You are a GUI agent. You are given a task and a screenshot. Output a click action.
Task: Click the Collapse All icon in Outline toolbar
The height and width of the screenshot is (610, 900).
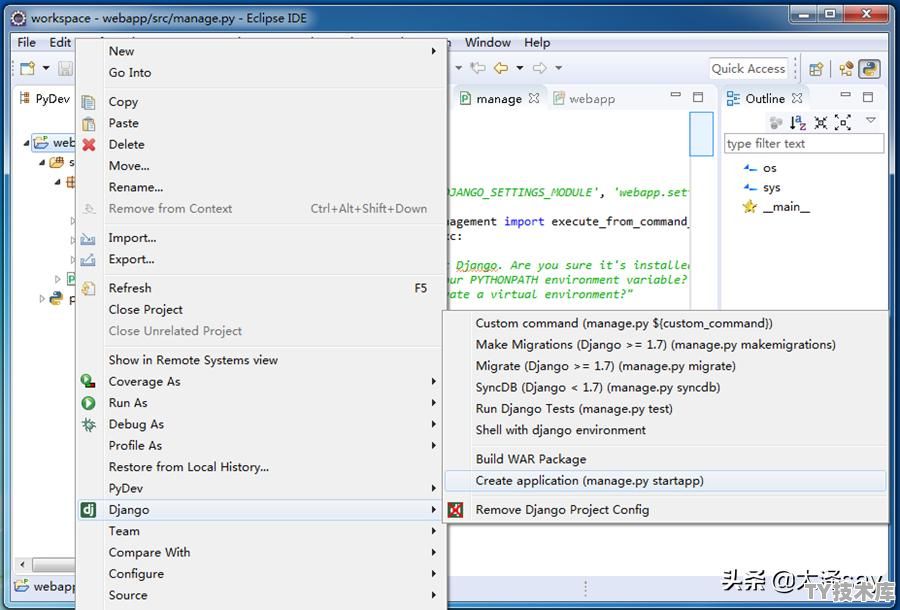[x=821, y=122]
